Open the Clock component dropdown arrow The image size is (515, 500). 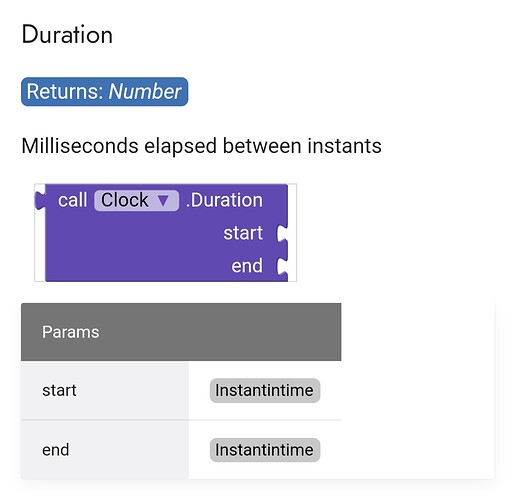(163, 200)
